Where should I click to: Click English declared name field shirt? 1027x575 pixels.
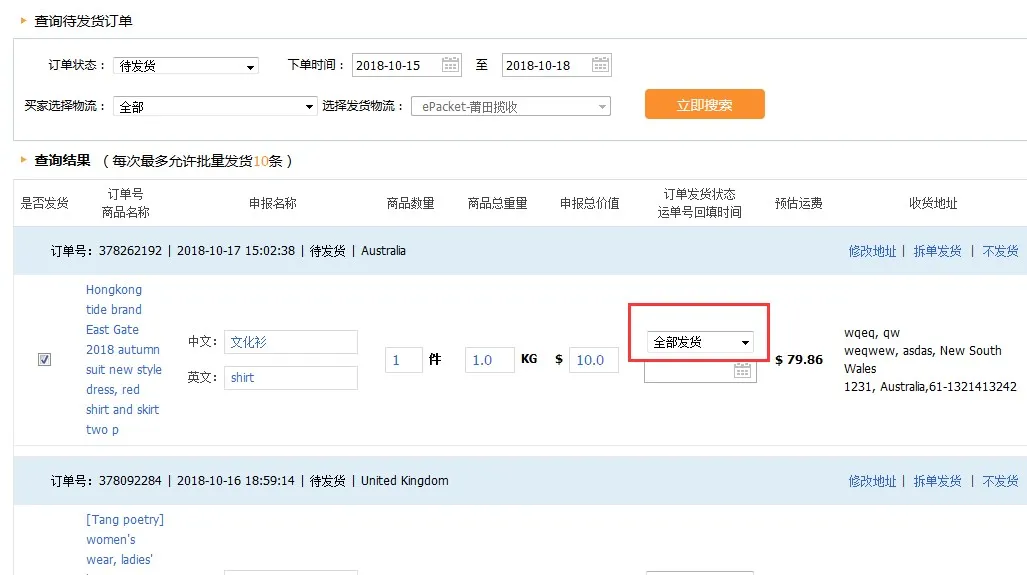coord(291,377)
